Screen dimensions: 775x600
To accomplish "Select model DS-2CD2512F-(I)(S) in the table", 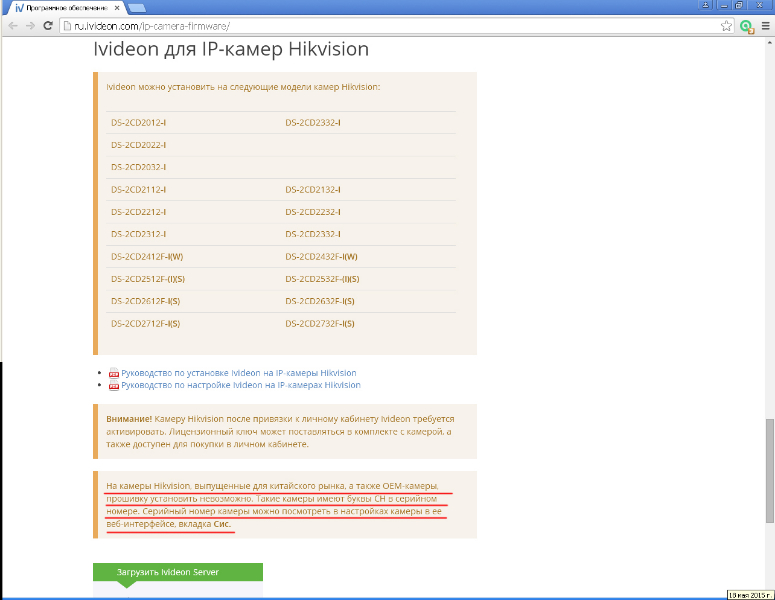I will pos(148,279).
